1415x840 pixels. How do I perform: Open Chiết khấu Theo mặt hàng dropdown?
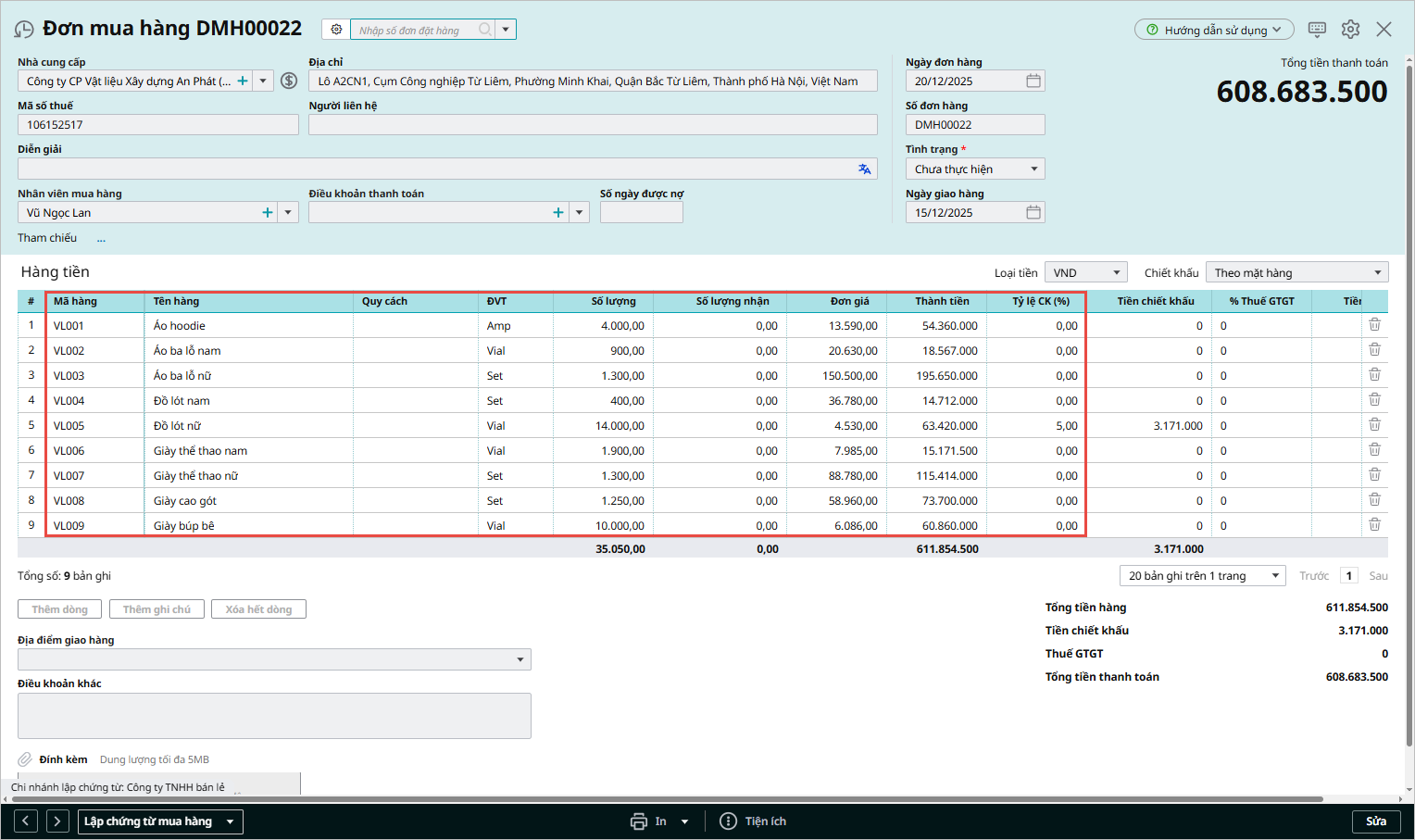point(1377,272)
